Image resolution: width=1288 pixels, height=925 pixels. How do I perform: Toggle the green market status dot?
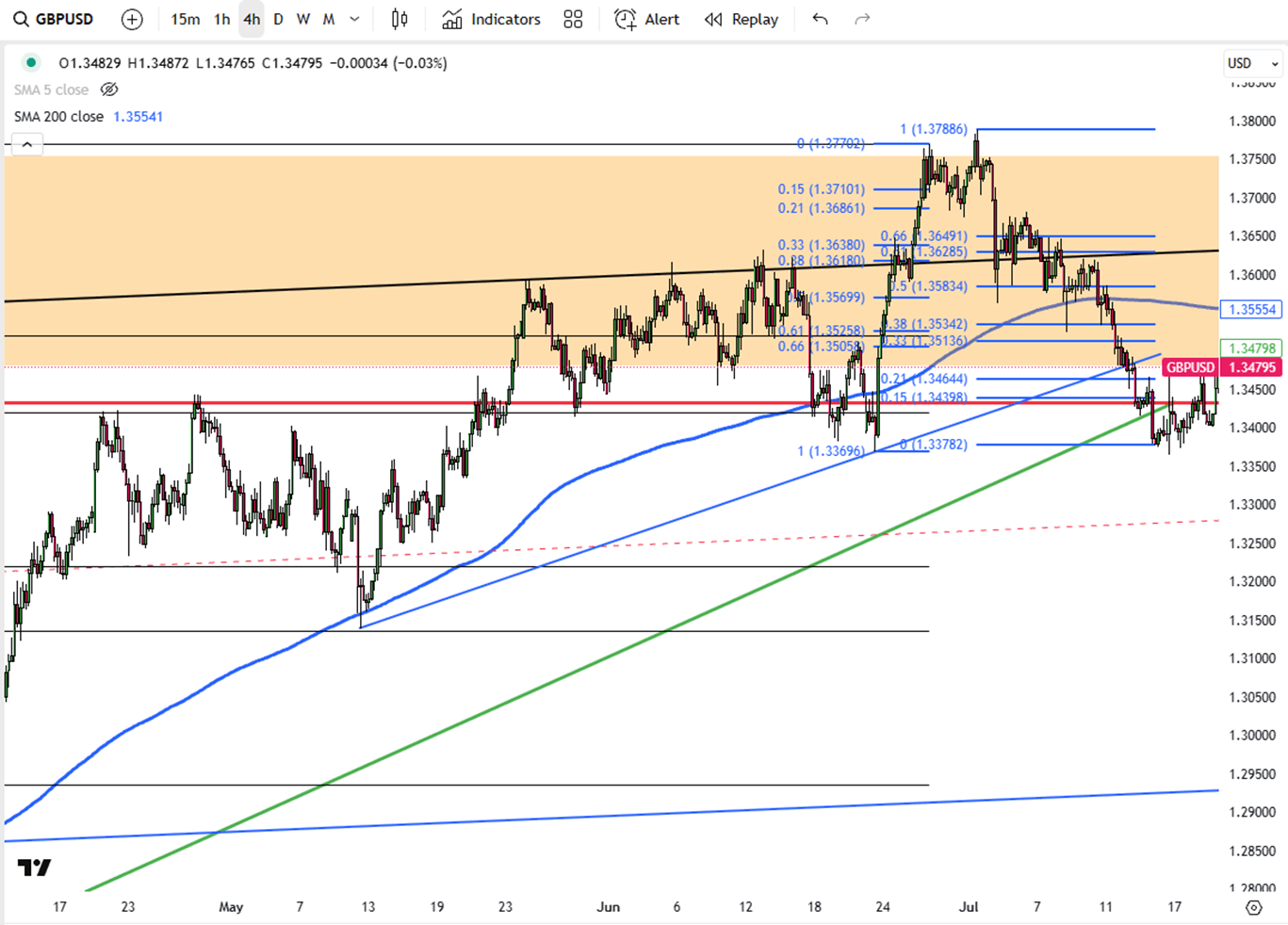pos(31,63)
